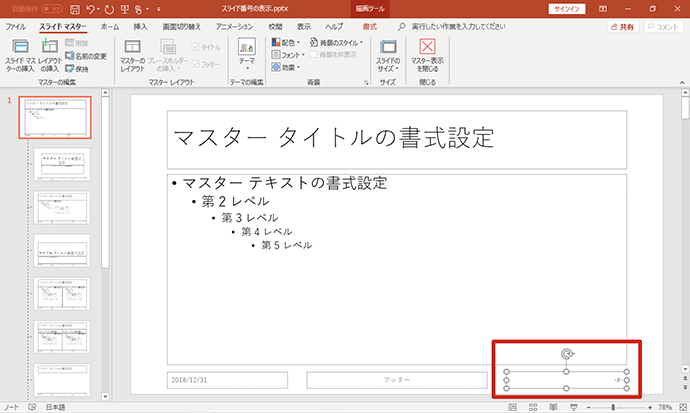Viewport: 690px width, 413px height.
Task: Toggle the Footer (フッター) checkbox
Action: tap(195, 64)
